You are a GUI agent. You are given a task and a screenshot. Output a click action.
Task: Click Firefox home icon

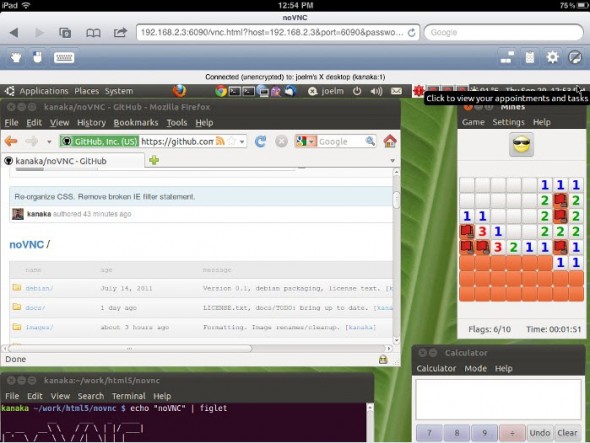tap(390, 141)
